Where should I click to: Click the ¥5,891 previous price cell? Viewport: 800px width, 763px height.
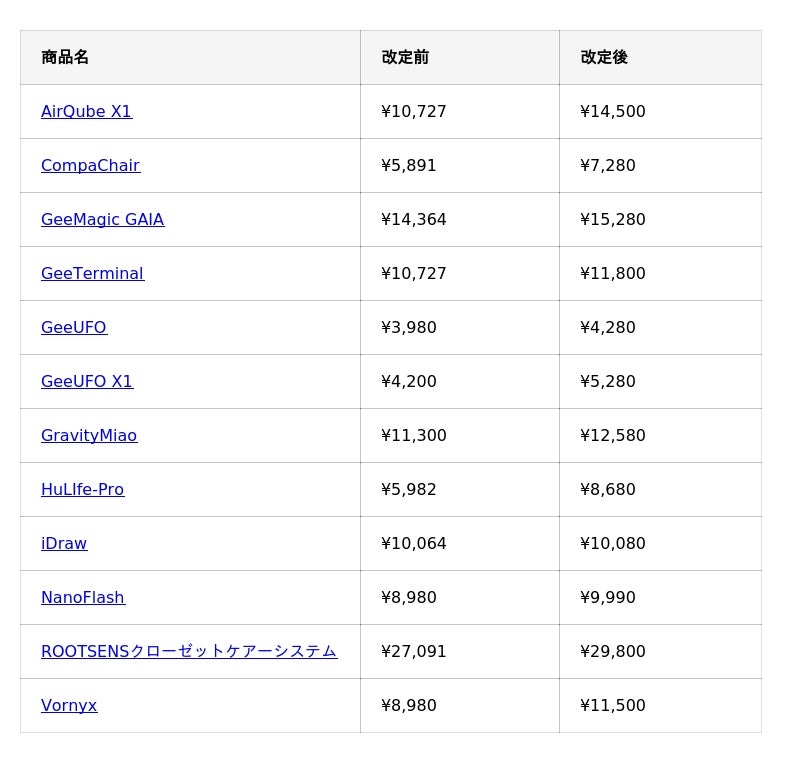click(408, 165)
